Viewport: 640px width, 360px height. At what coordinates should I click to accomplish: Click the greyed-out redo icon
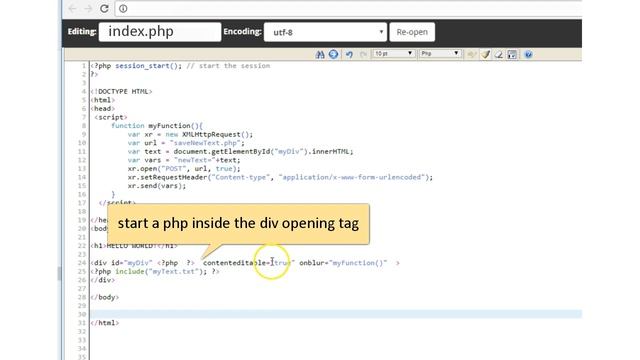[x=363, y=54]
